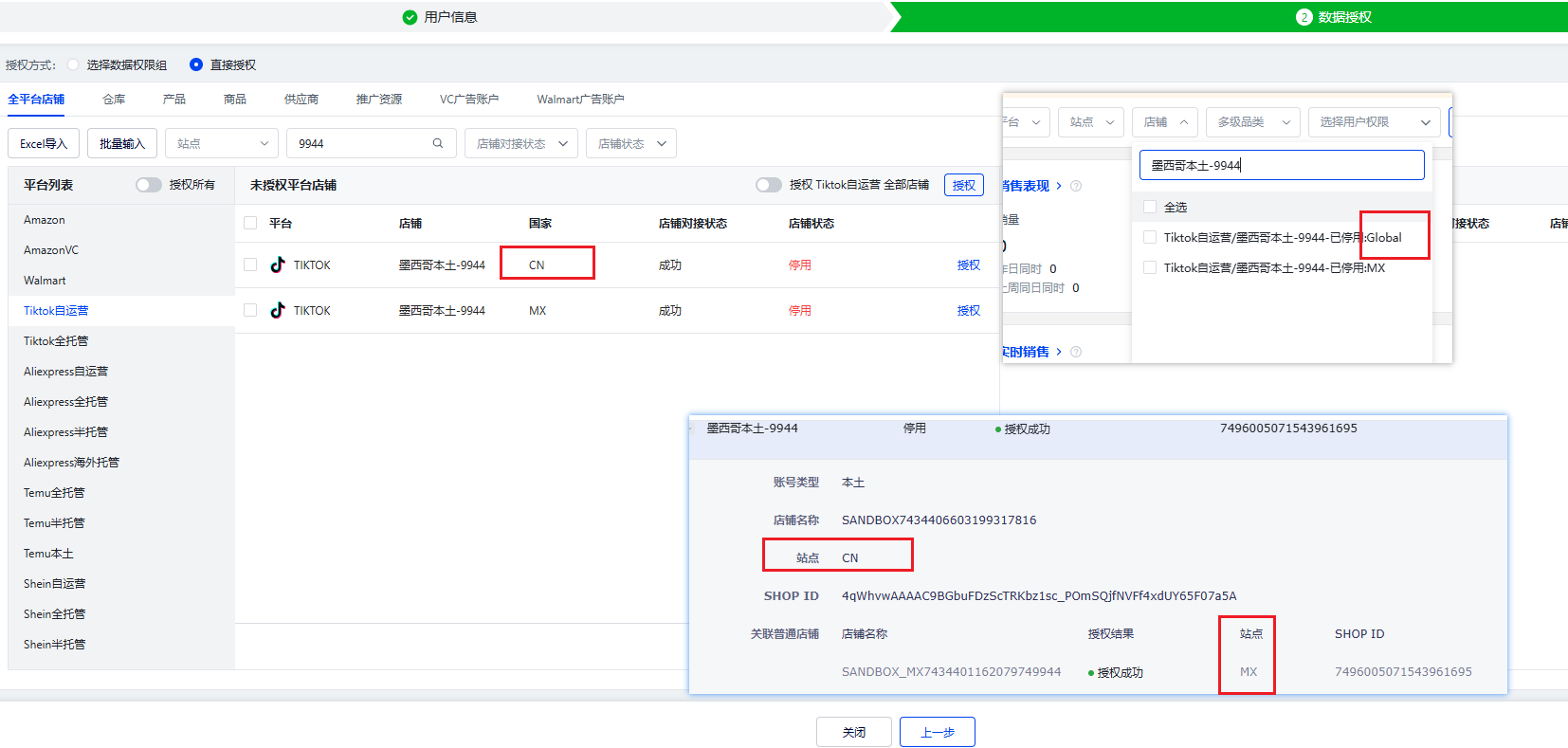
Task: Switch to the VC广告账户 tab
Action: point(469,99)
